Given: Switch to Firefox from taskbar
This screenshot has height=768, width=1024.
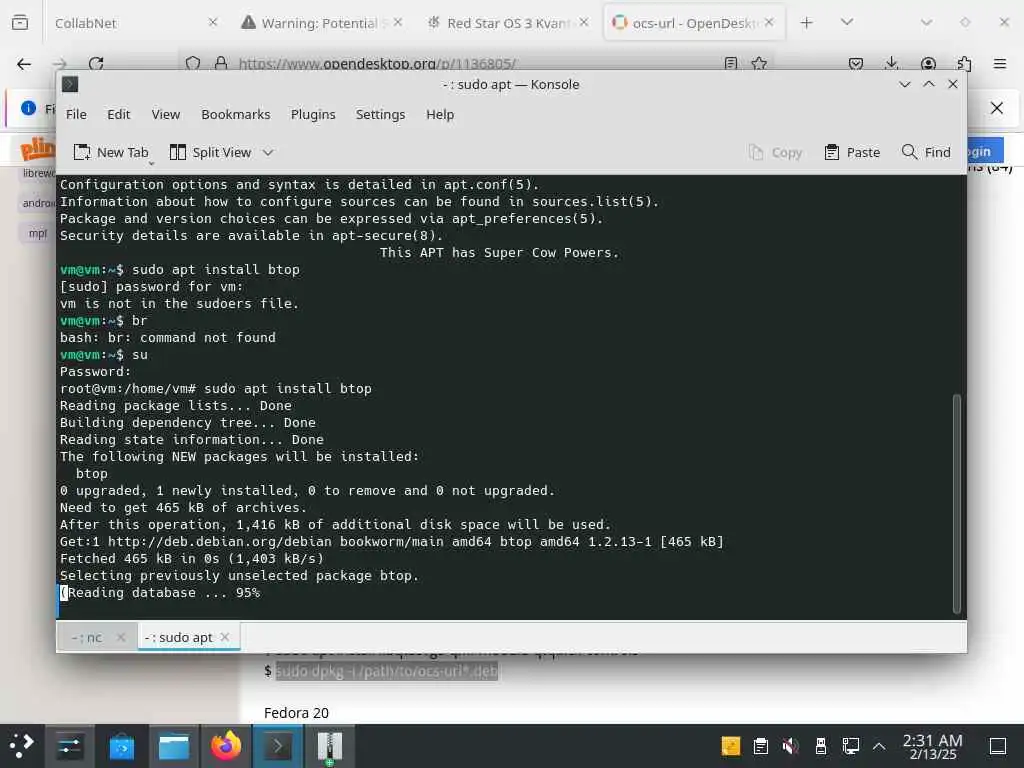Looking at the screenshot, I should point(226,746).
